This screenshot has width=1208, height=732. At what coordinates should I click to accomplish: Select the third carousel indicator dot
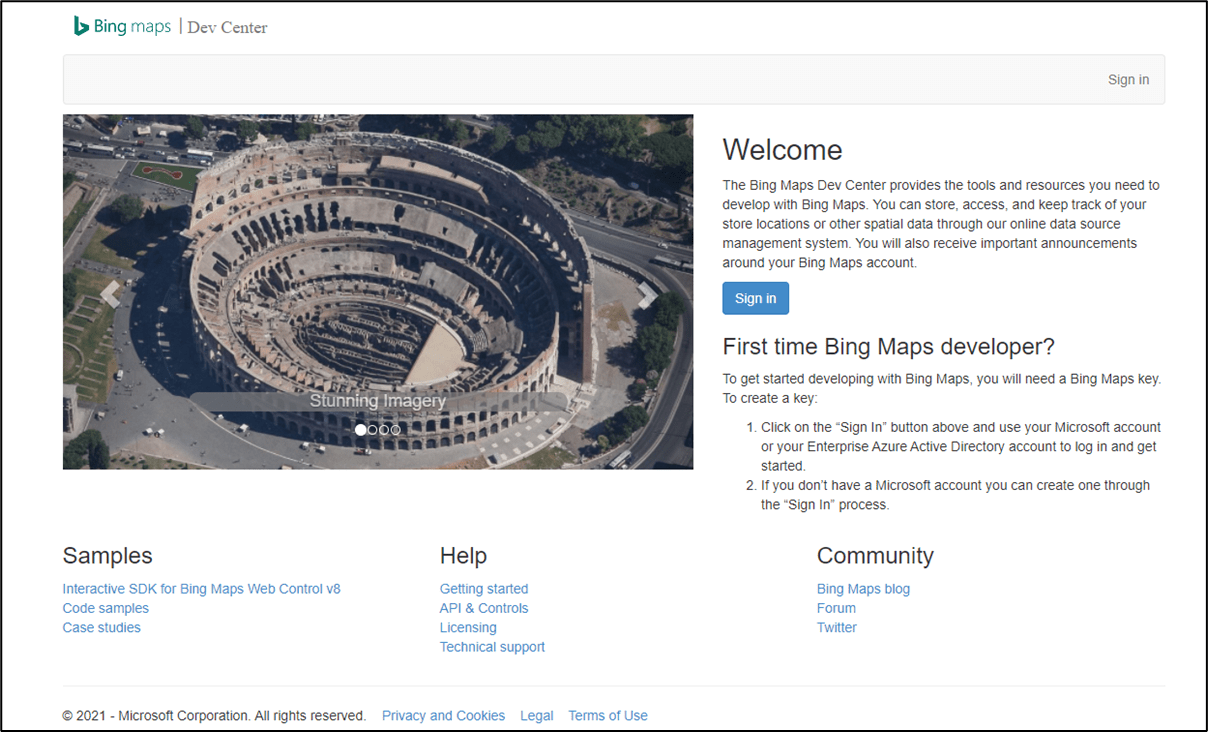coord(384,429)
